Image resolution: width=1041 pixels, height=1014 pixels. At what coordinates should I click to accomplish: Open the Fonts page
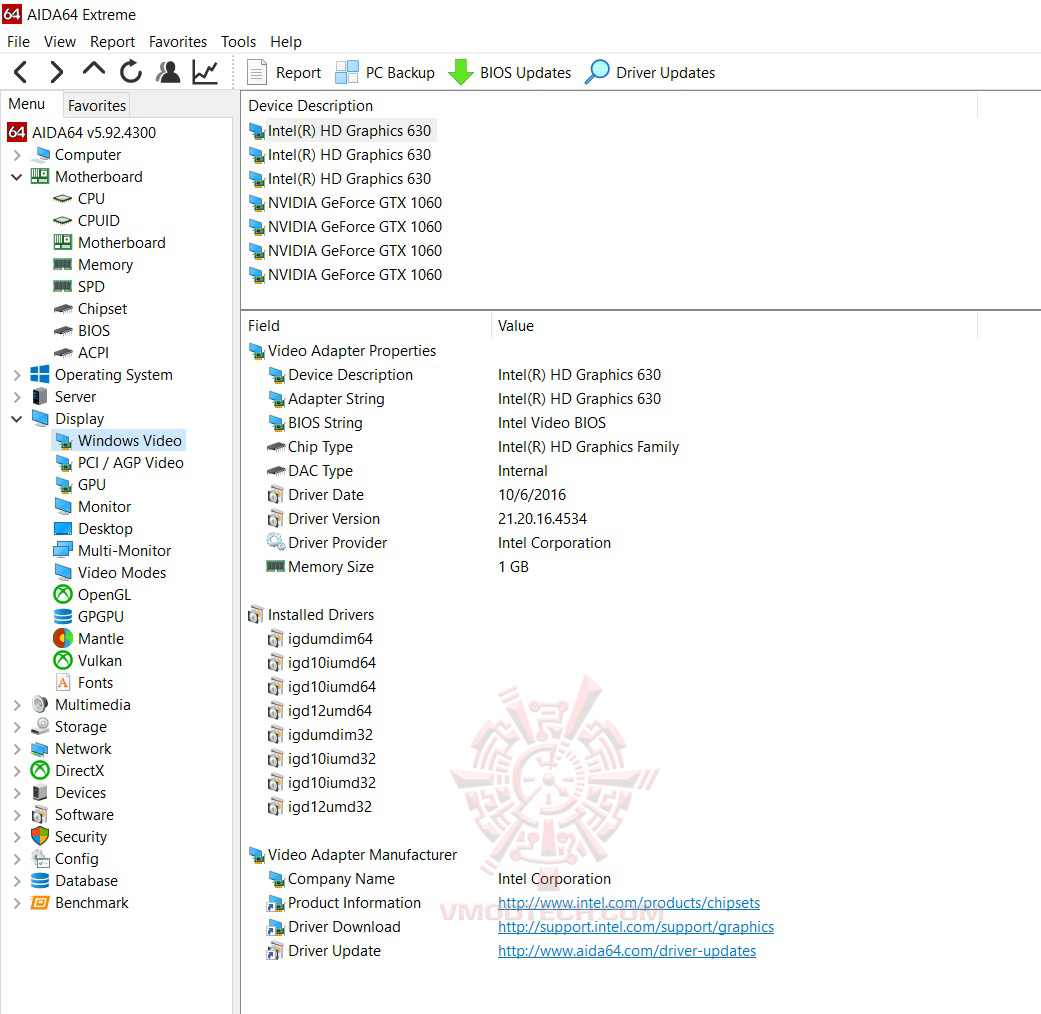pyautogui.click(x=84, y=683)
